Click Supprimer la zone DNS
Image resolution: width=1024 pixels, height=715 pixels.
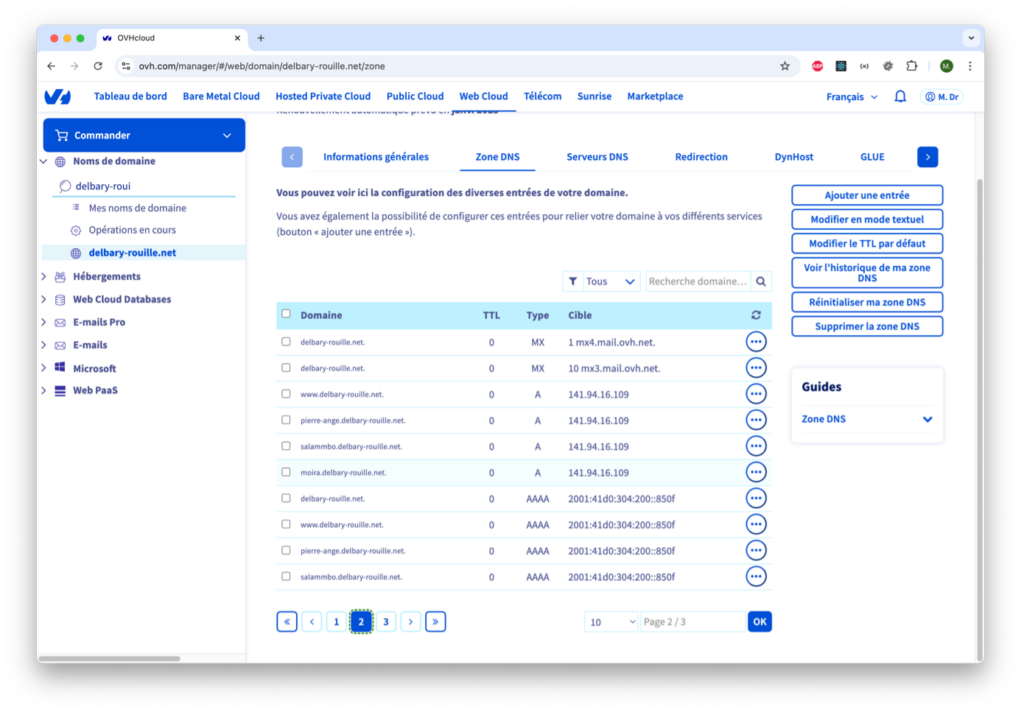[x=867, y=326]
